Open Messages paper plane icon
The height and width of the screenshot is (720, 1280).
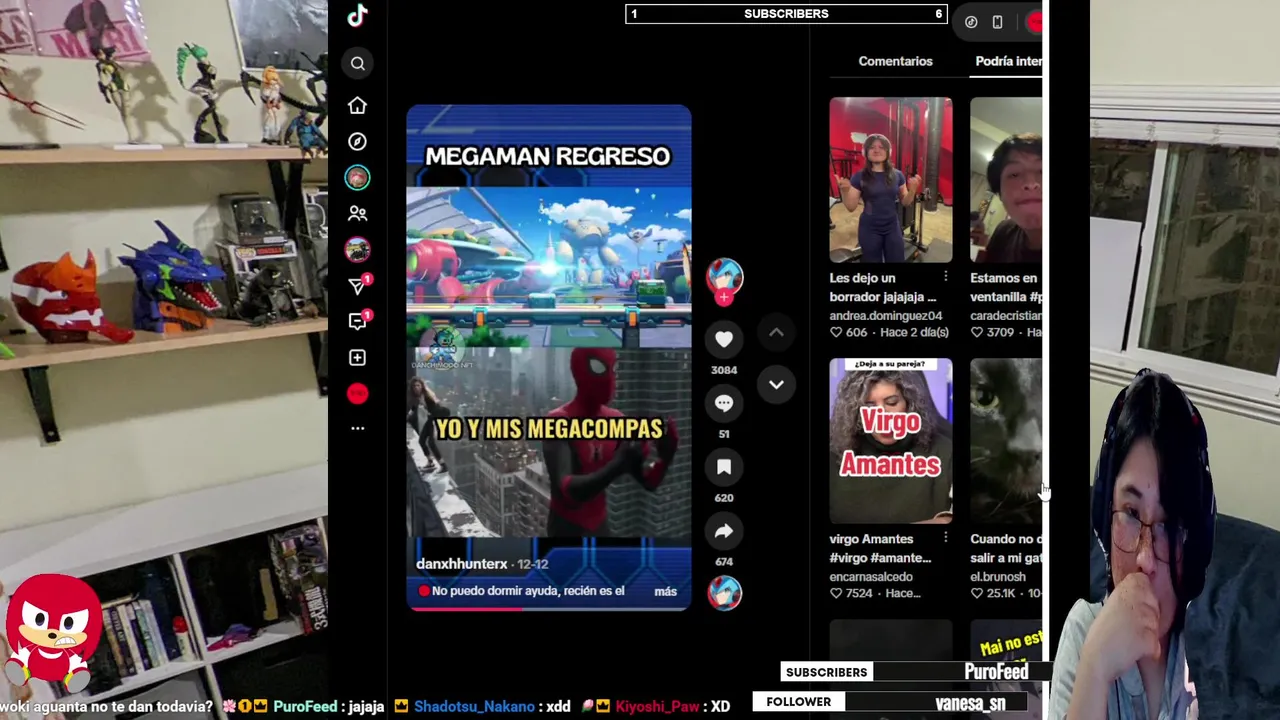[x=357, y=286]
